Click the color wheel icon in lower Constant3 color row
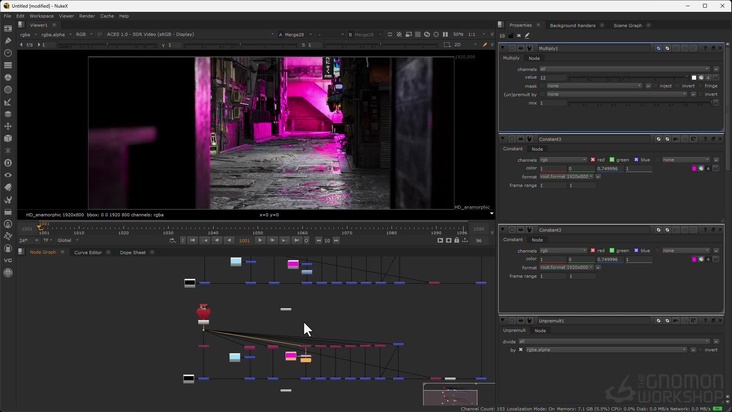Image resolution: width=732 pixels, height=412 pixels. 701,259
